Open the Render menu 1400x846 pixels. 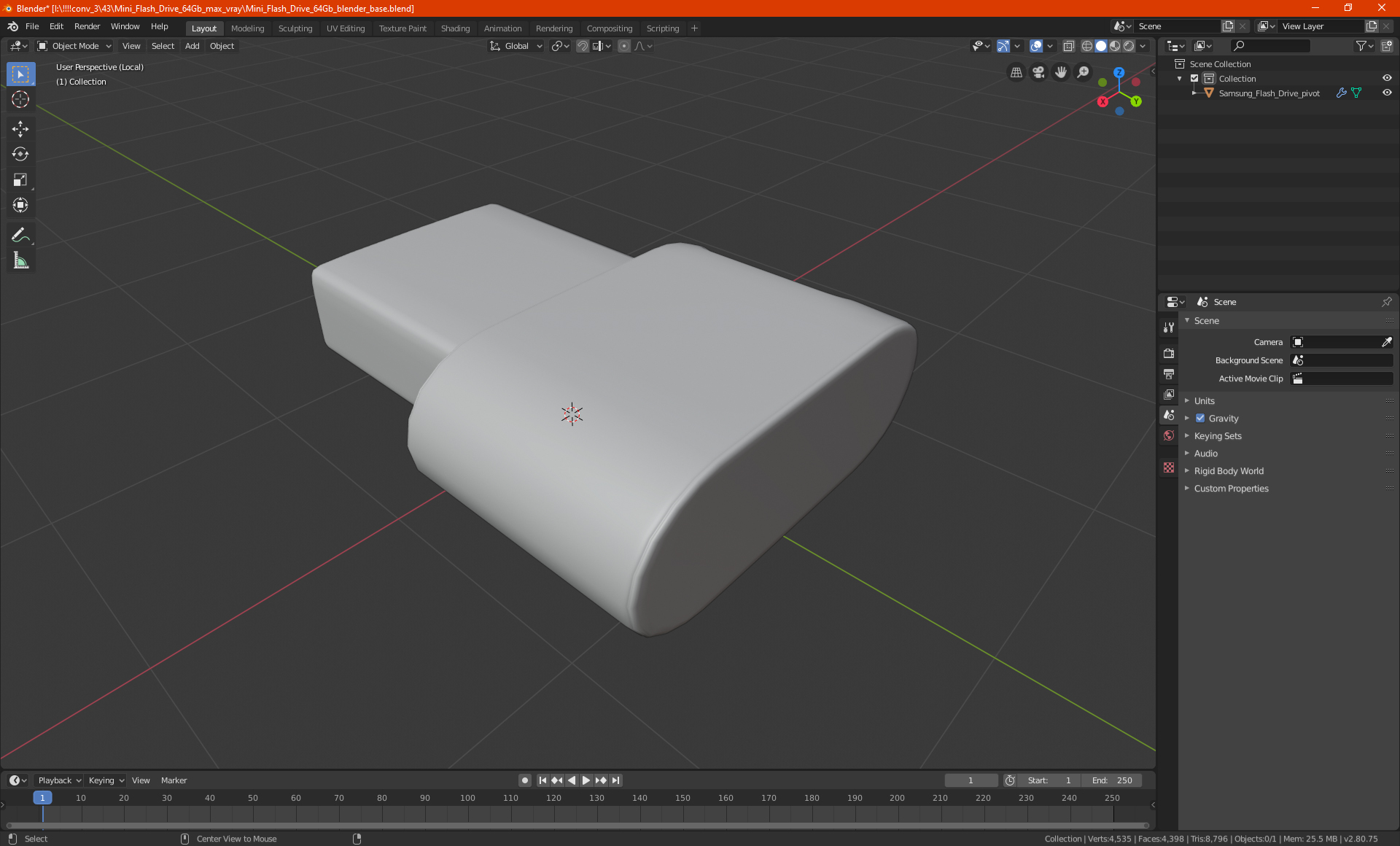(87, 26)
